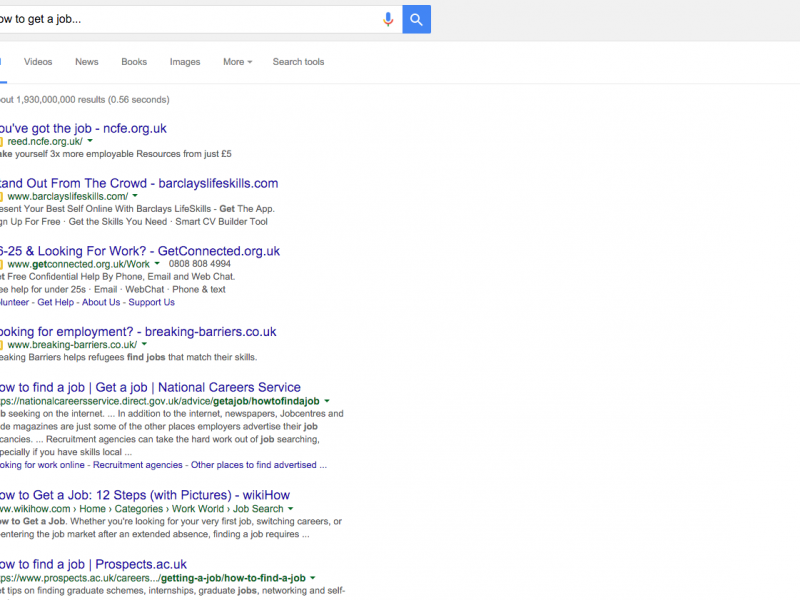
Task: Open Stand Out From The Crowd result
Action: [x=139, y=183]
